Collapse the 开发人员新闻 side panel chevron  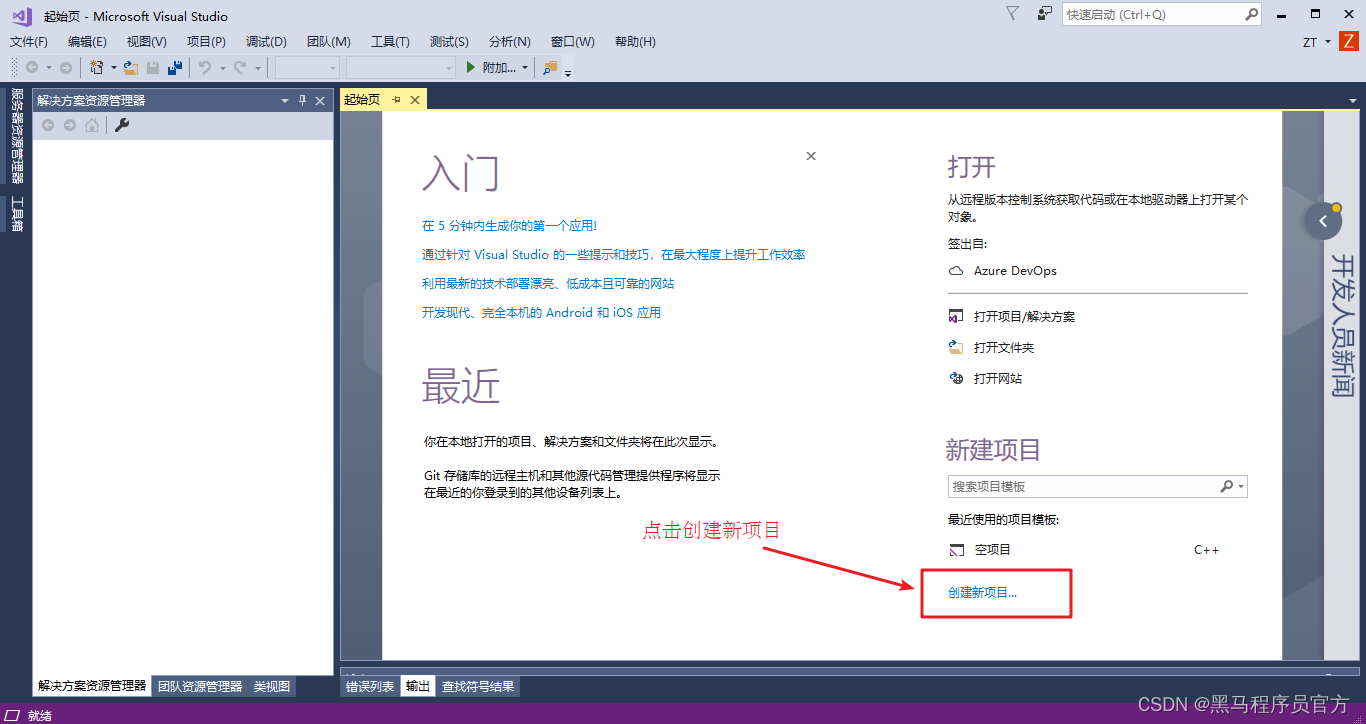coord(1322,221)
